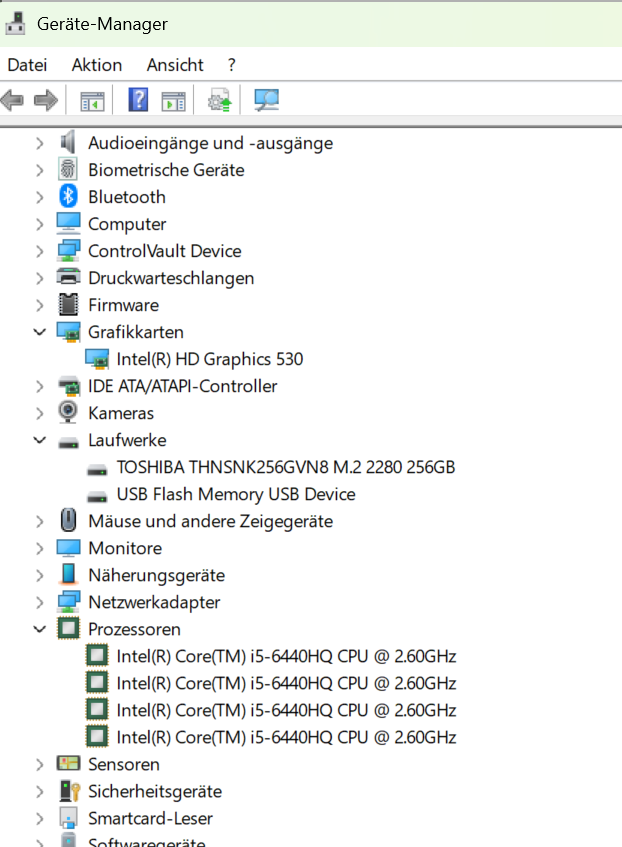This screenshot has width=622, height=847.
Task: Click the show/hide action pane icon
Action: [x=173, y=101]
